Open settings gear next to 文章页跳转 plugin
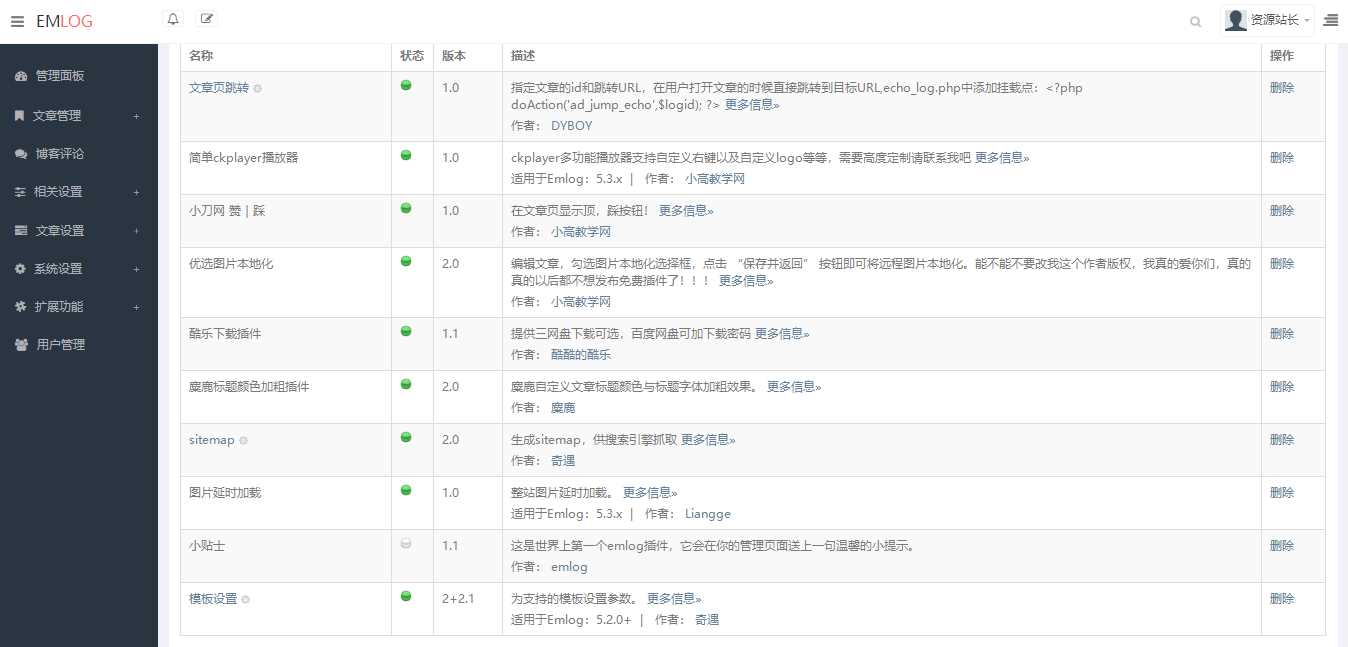1348x647 pixels. coord(258,88)
